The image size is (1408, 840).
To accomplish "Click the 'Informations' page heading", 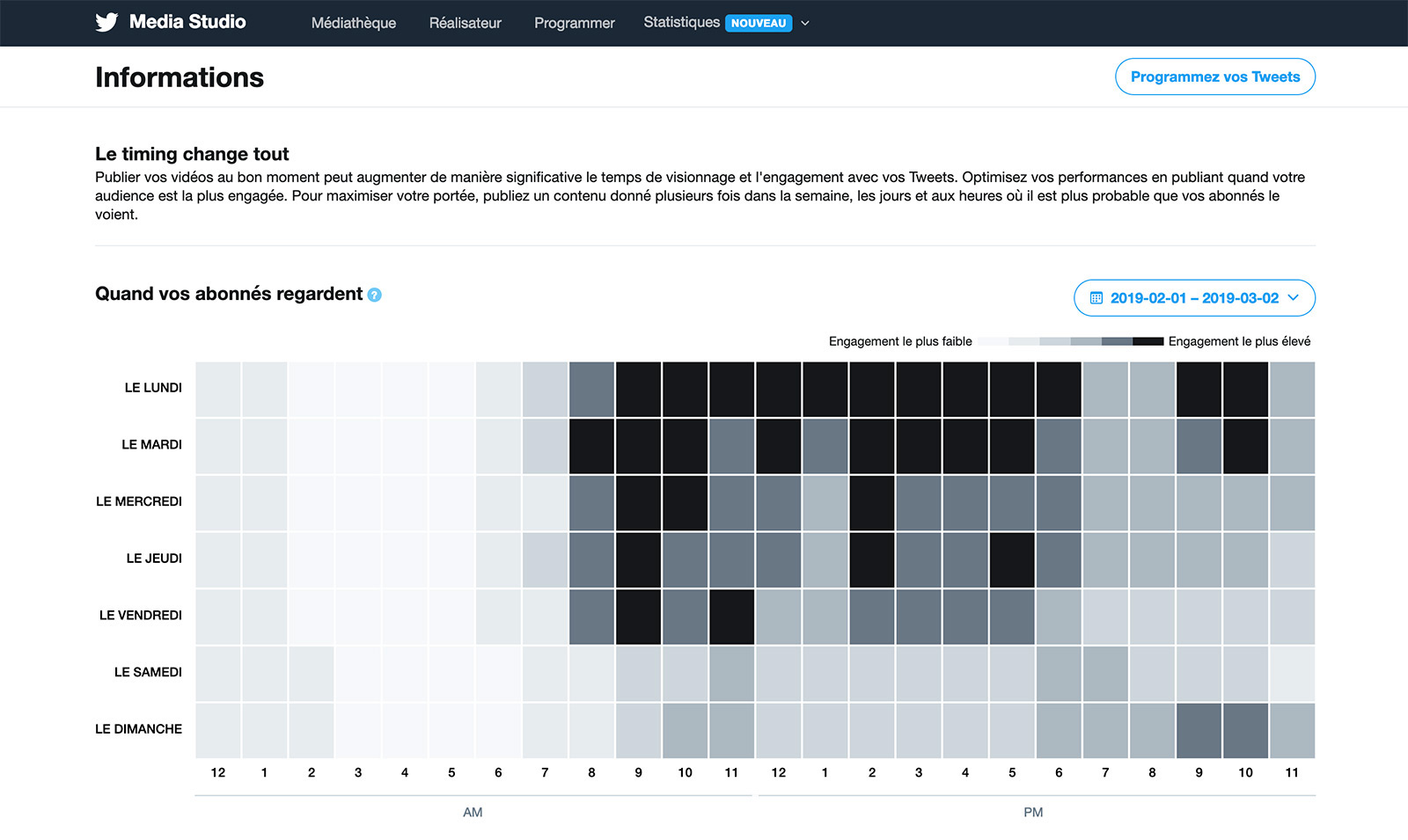I will (180, 77).
